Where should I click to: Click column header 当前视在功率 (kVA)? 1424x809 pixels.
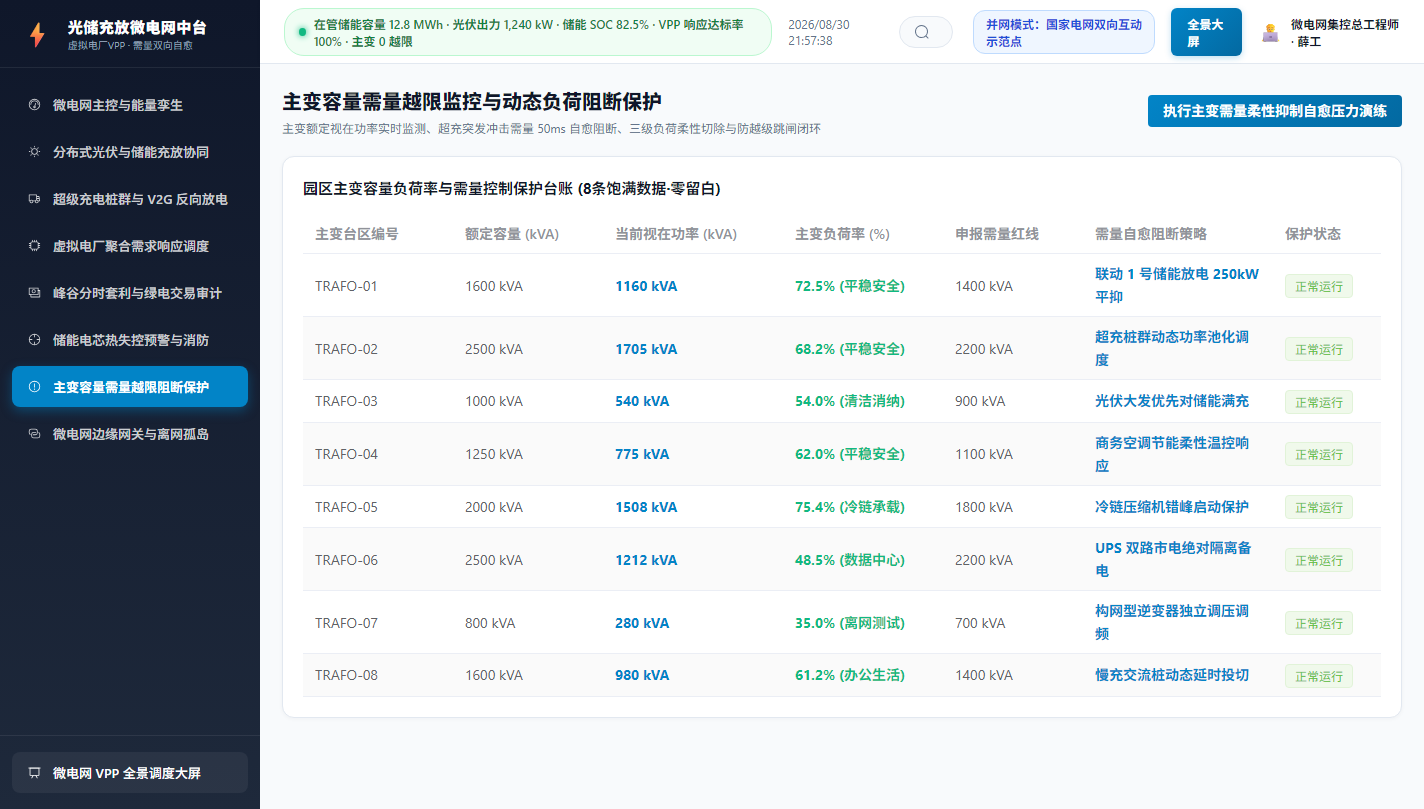pyautogui.click(x=676, y=234)
